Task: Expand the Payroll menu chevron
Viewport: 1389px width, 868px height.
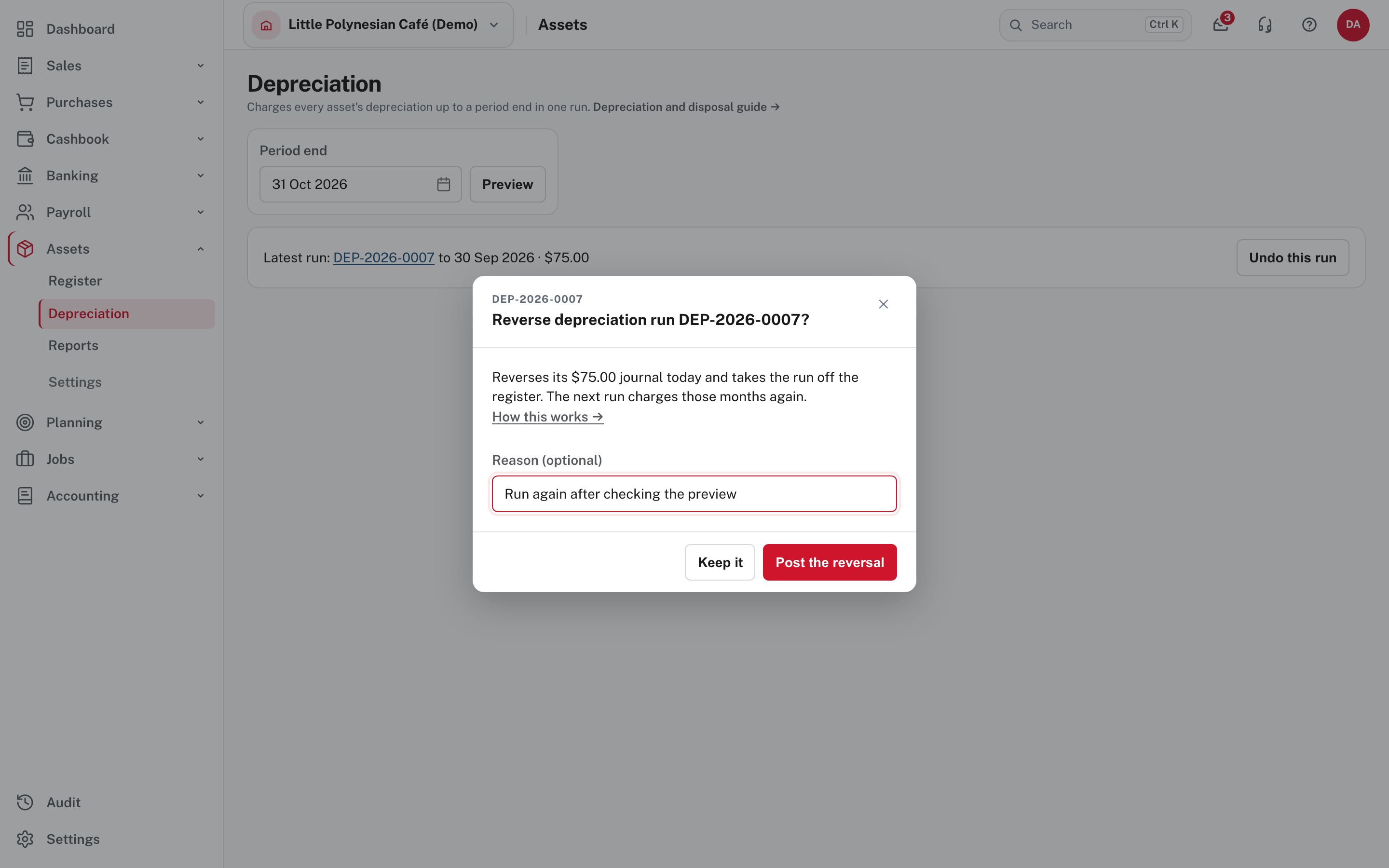Action: 200,212
